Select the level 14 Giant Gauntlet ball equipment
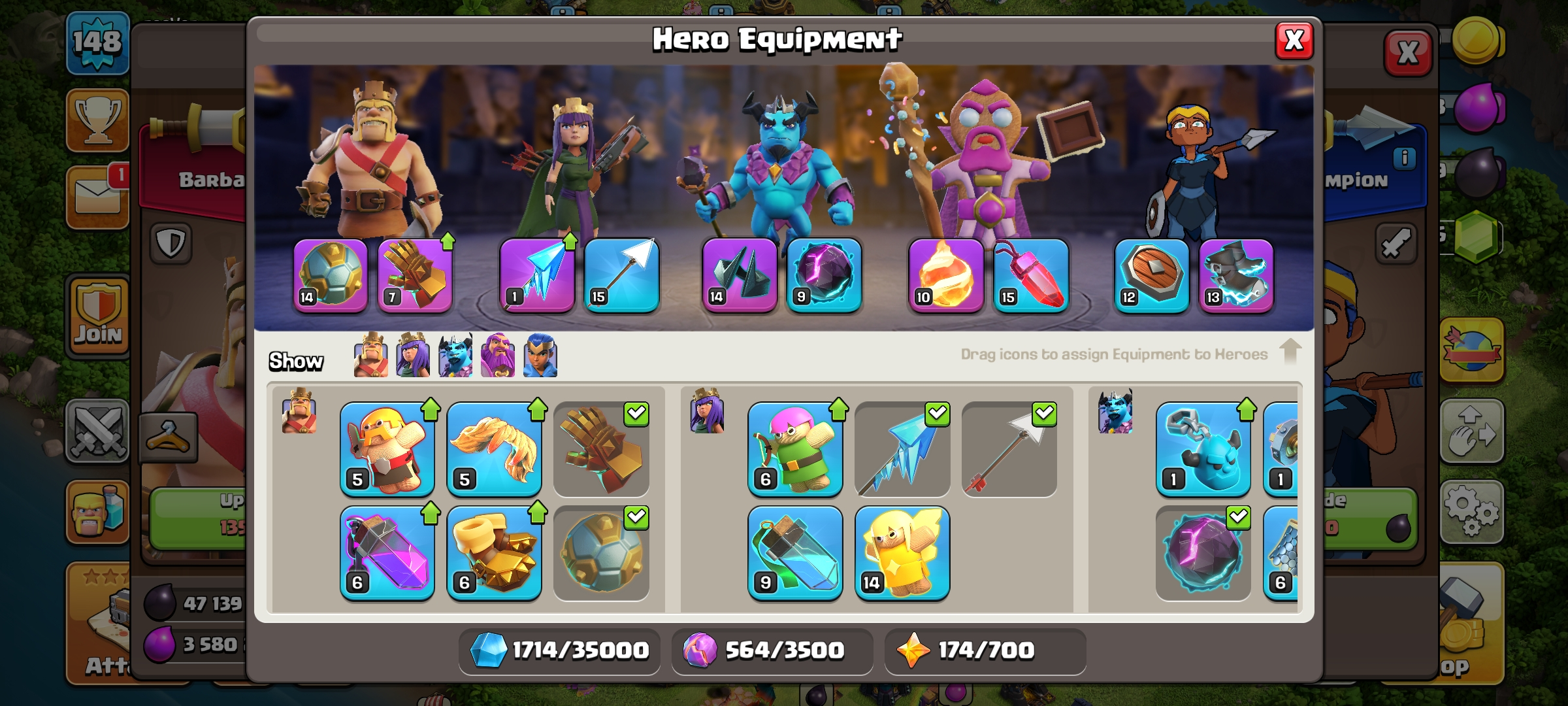This screenshot has height=706, width=1568. [x=331, y=275]
